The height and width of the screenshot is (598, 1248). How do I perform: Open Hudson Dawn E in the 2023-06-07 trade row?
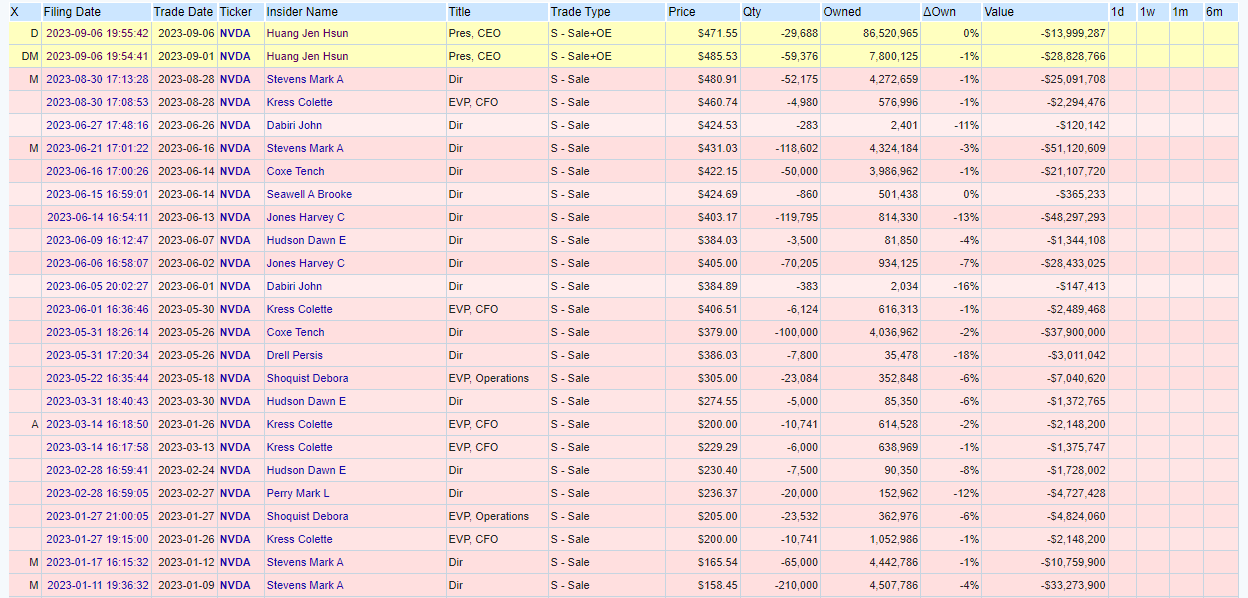click(306, 240)
